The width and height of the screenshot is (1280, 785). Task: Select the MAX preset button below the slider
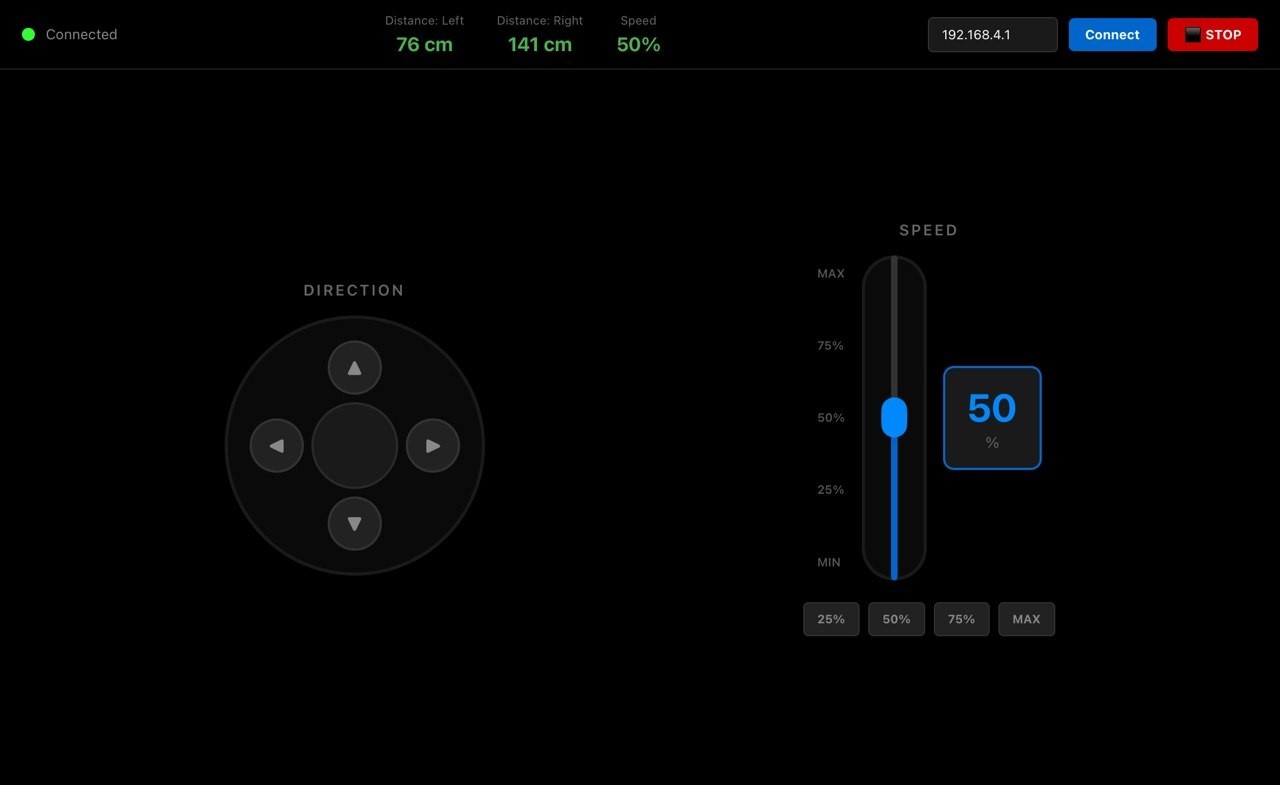pos(1026,619)
